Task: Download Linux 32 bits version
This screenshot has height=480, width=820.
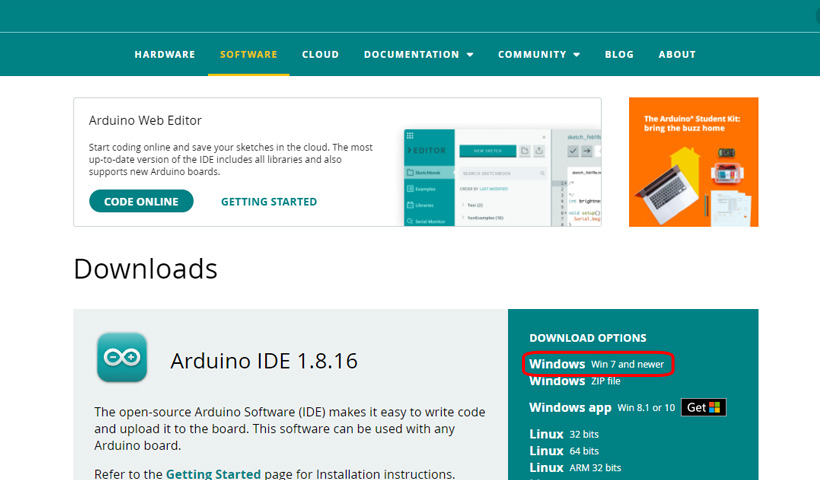Action: 564,434
